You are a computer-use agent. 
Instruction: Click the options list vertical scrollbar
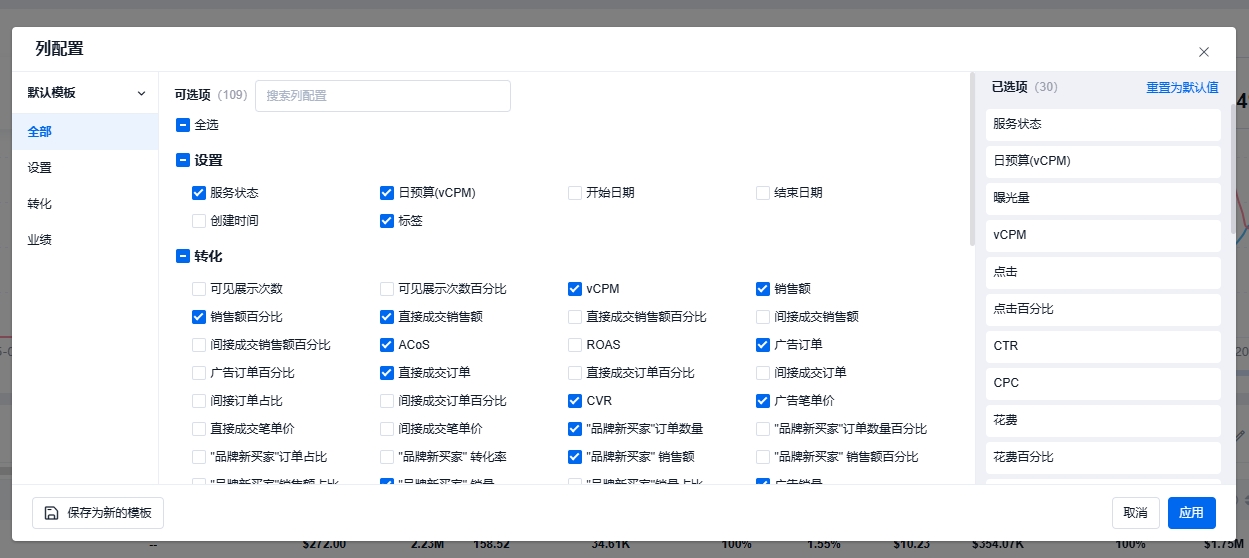972,160
